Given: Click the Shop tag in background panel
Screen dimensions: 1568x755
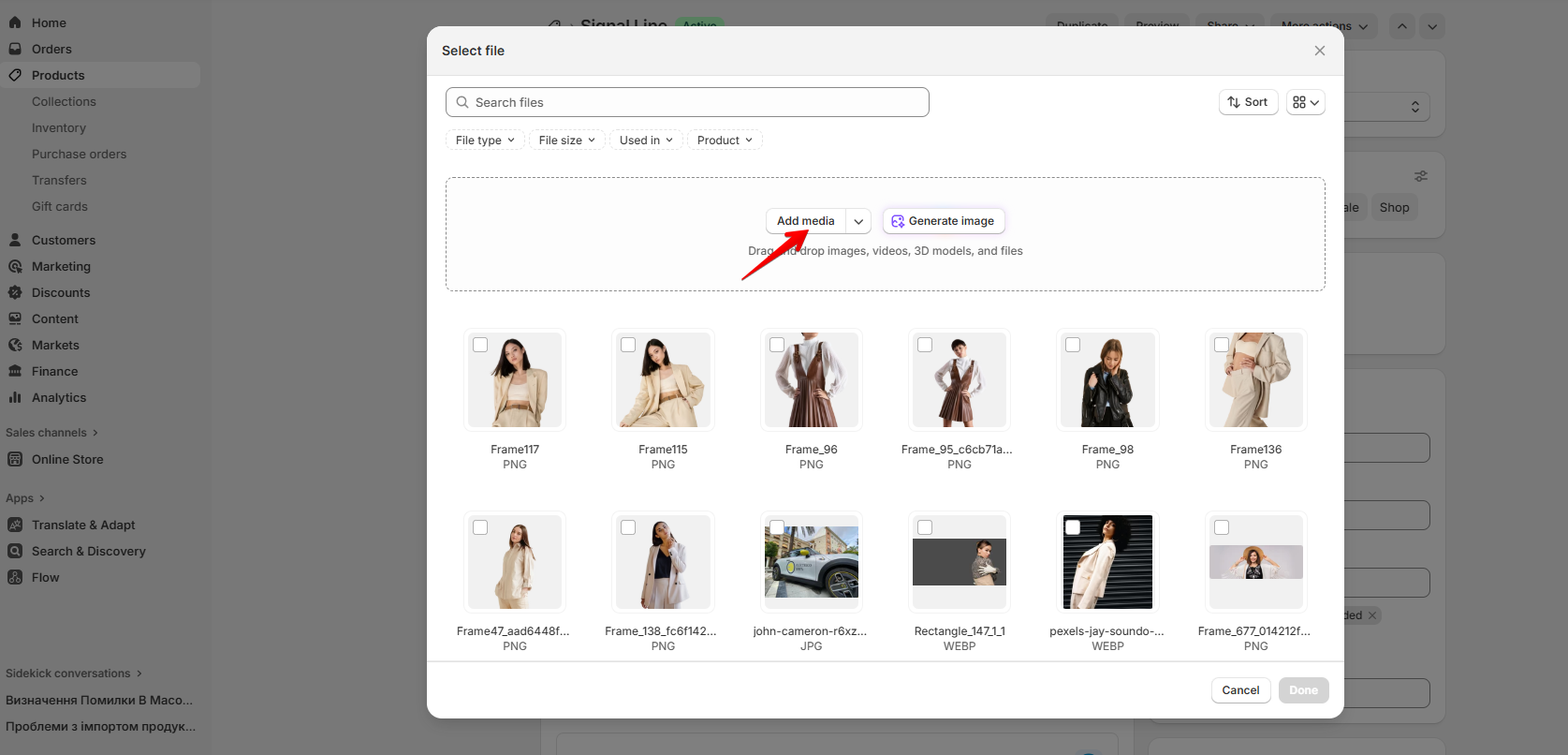Looking at the screenshot, I should 1394,208.
